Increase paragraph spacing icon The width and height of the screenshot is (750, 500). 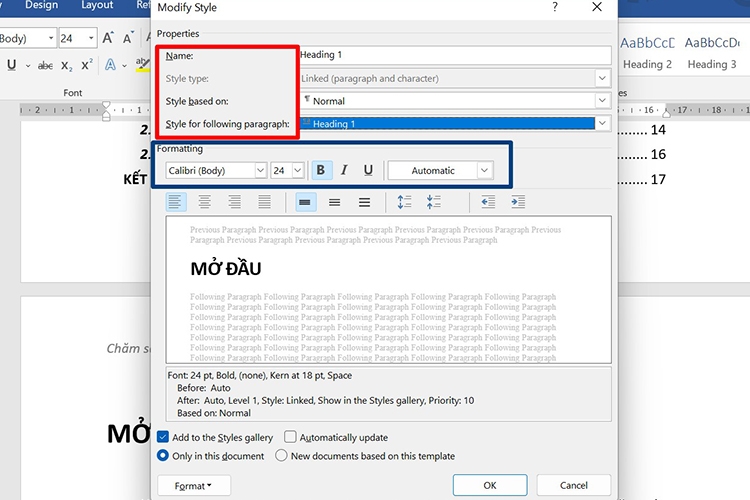(x=404, y=202)
